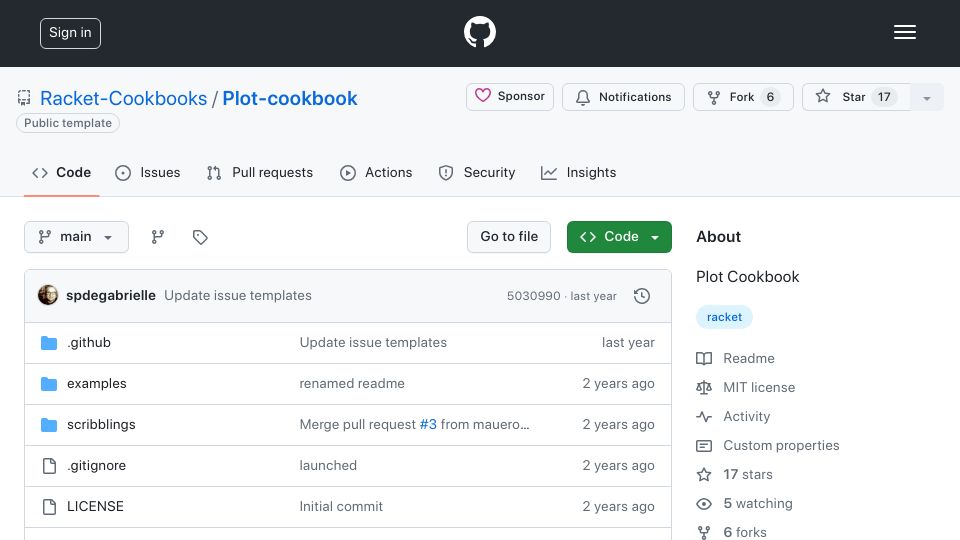Screen dimensions: 960x540
Task: Select the racket topic tag
Action: [724, 317]
